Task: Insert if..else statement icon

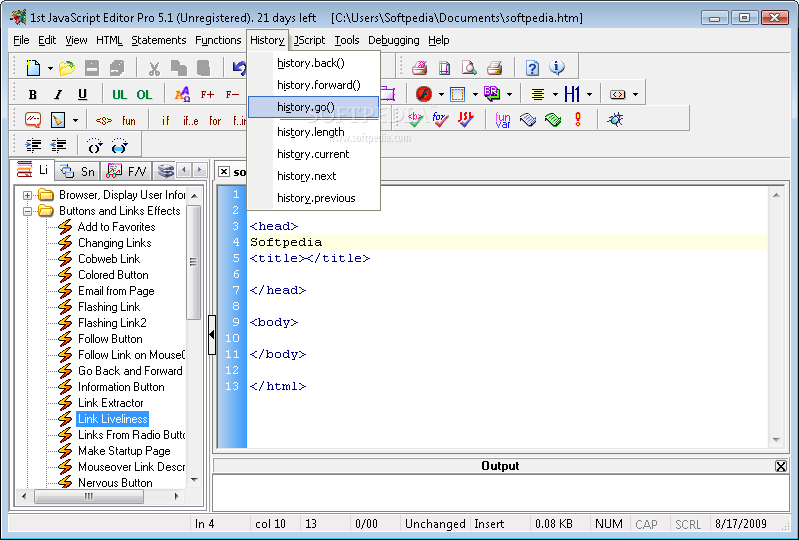Action: point(191,121)
